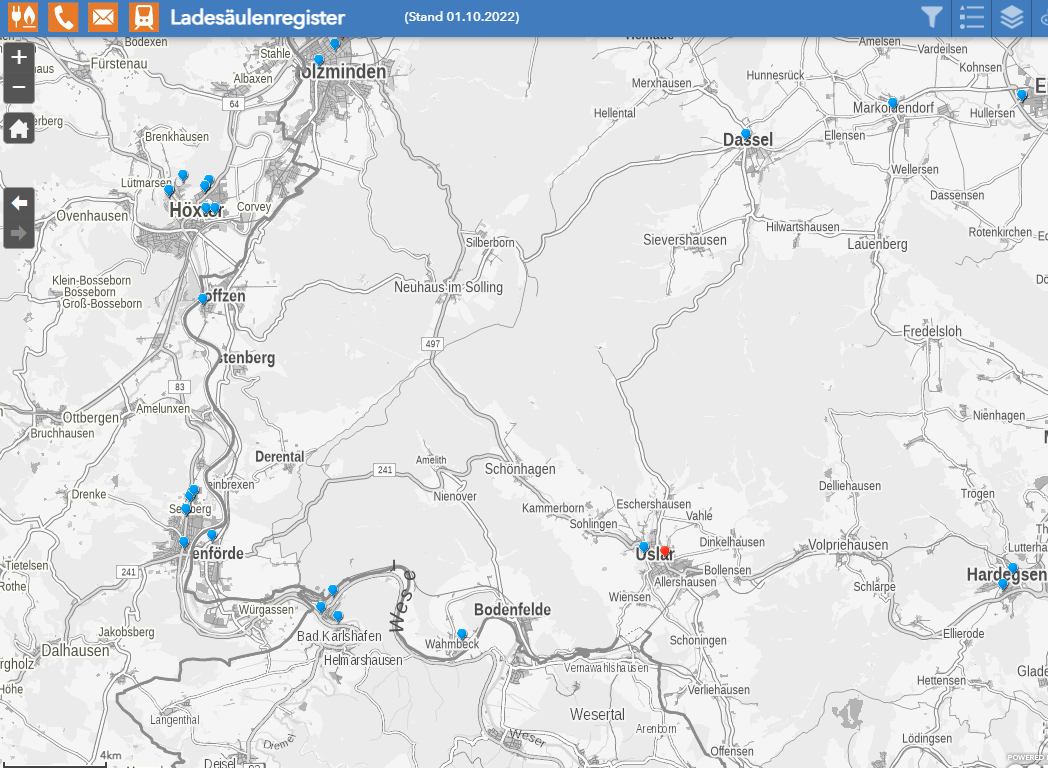
Task: Open the layers stack panel
Action: [1012, 17]
